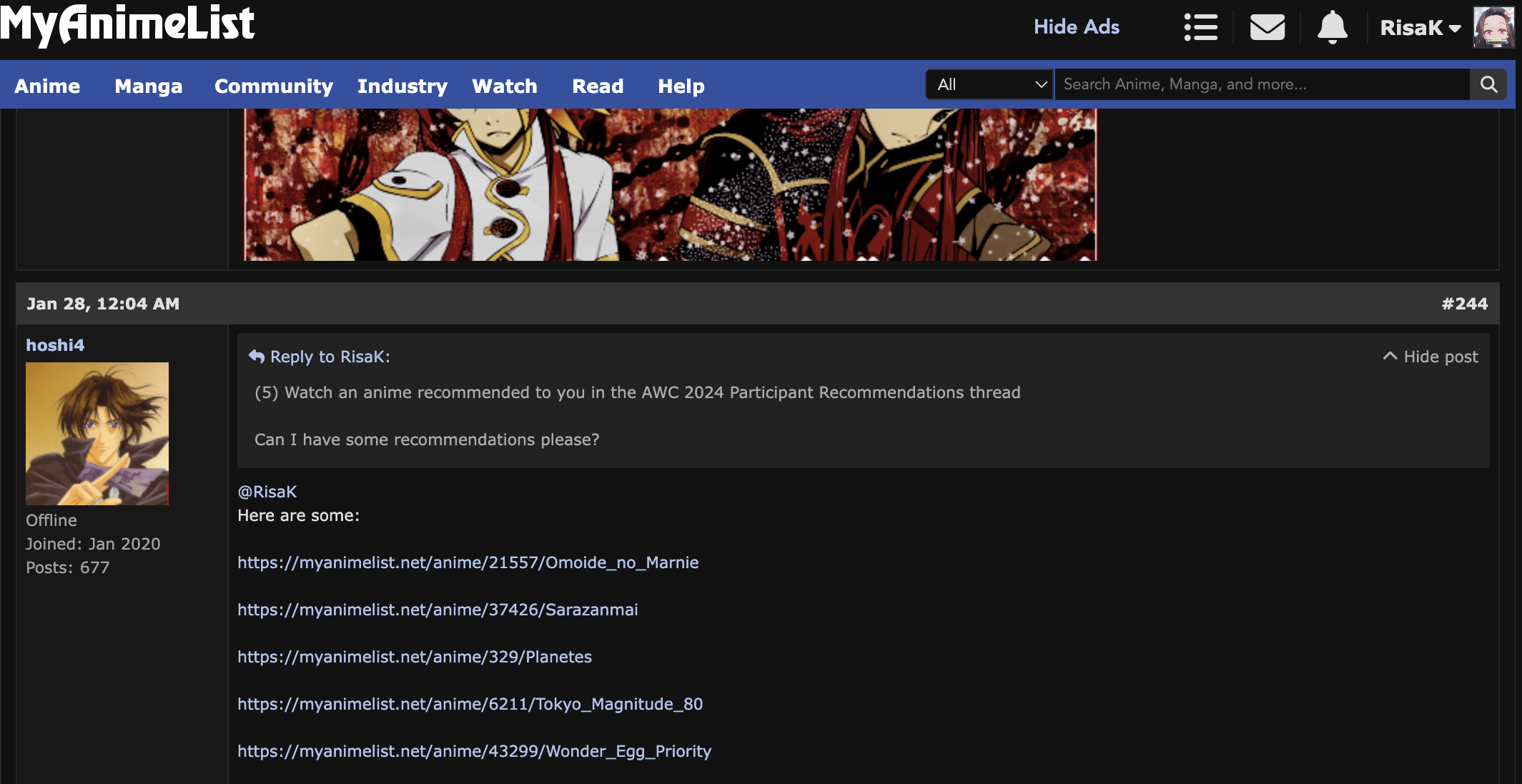Click the Hide Ads link
Viewport: 1522px width, 784px height.
1077,27
